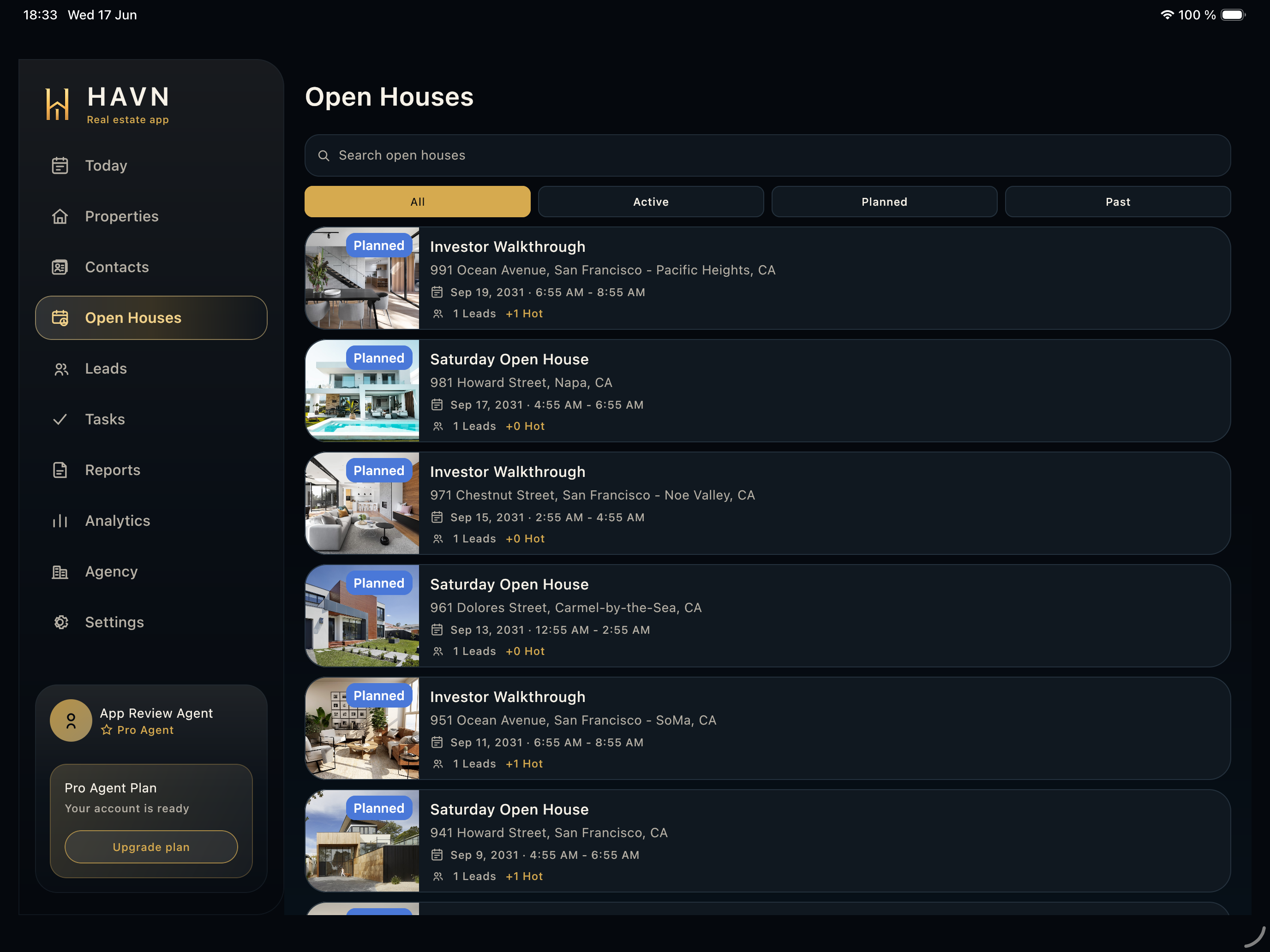Click the Analytics bar chart icon
Screen dimensions: 1270x952
pos(60,521)
